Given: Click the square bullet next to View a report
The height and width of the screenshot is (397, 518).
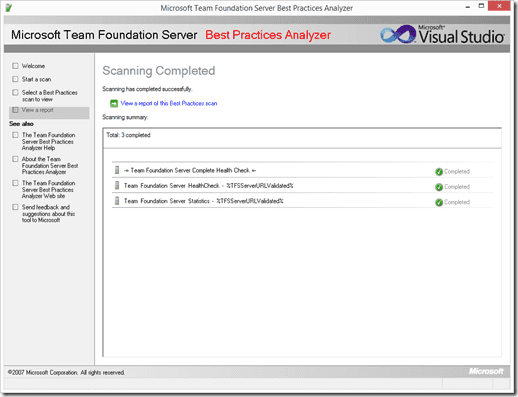Looking at the screenshot, I should pyautogui.click(x=15, y=110).
